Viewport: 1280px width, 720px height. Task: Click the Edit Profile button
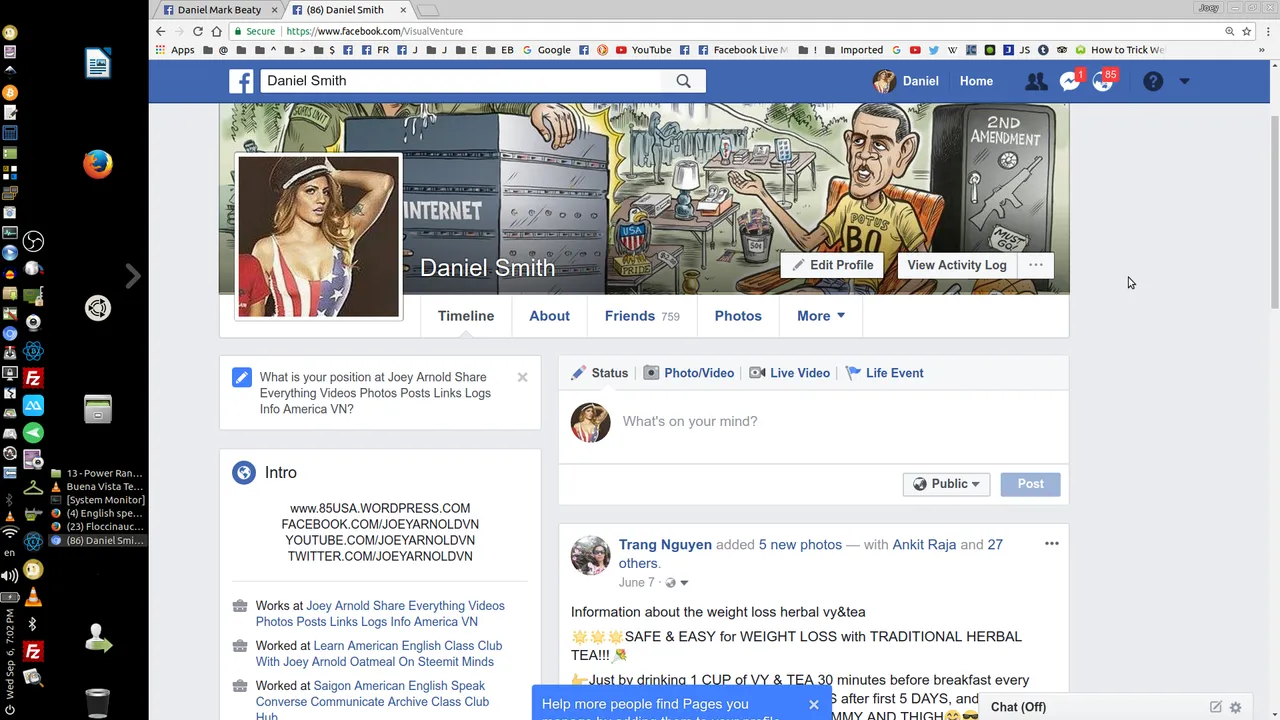832,265
